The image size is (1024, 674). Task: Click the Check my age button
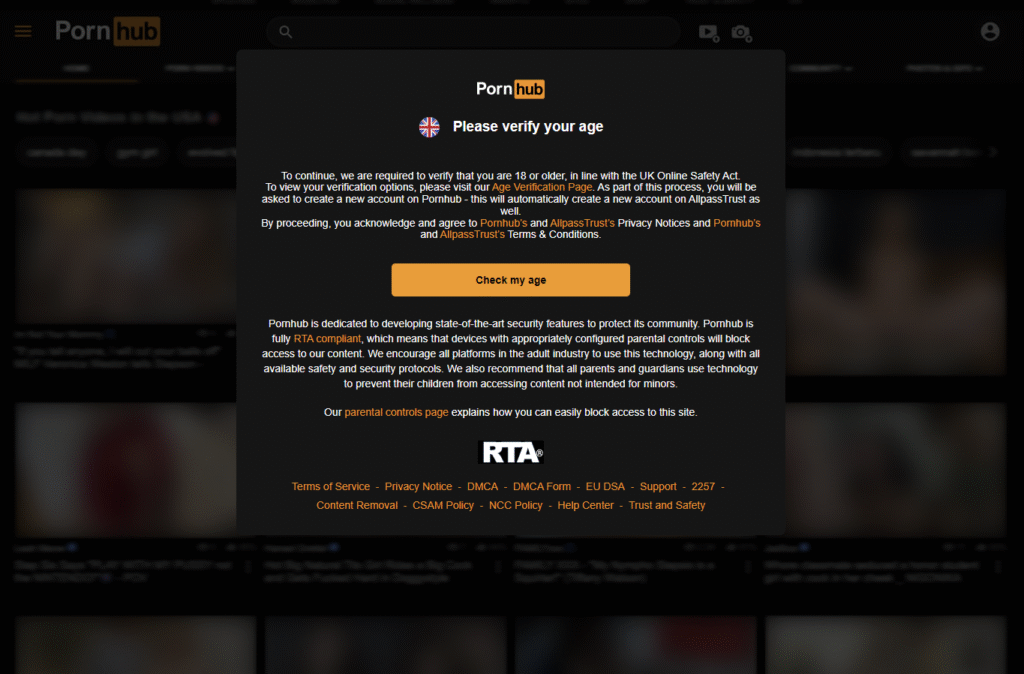tap(510, 280)
